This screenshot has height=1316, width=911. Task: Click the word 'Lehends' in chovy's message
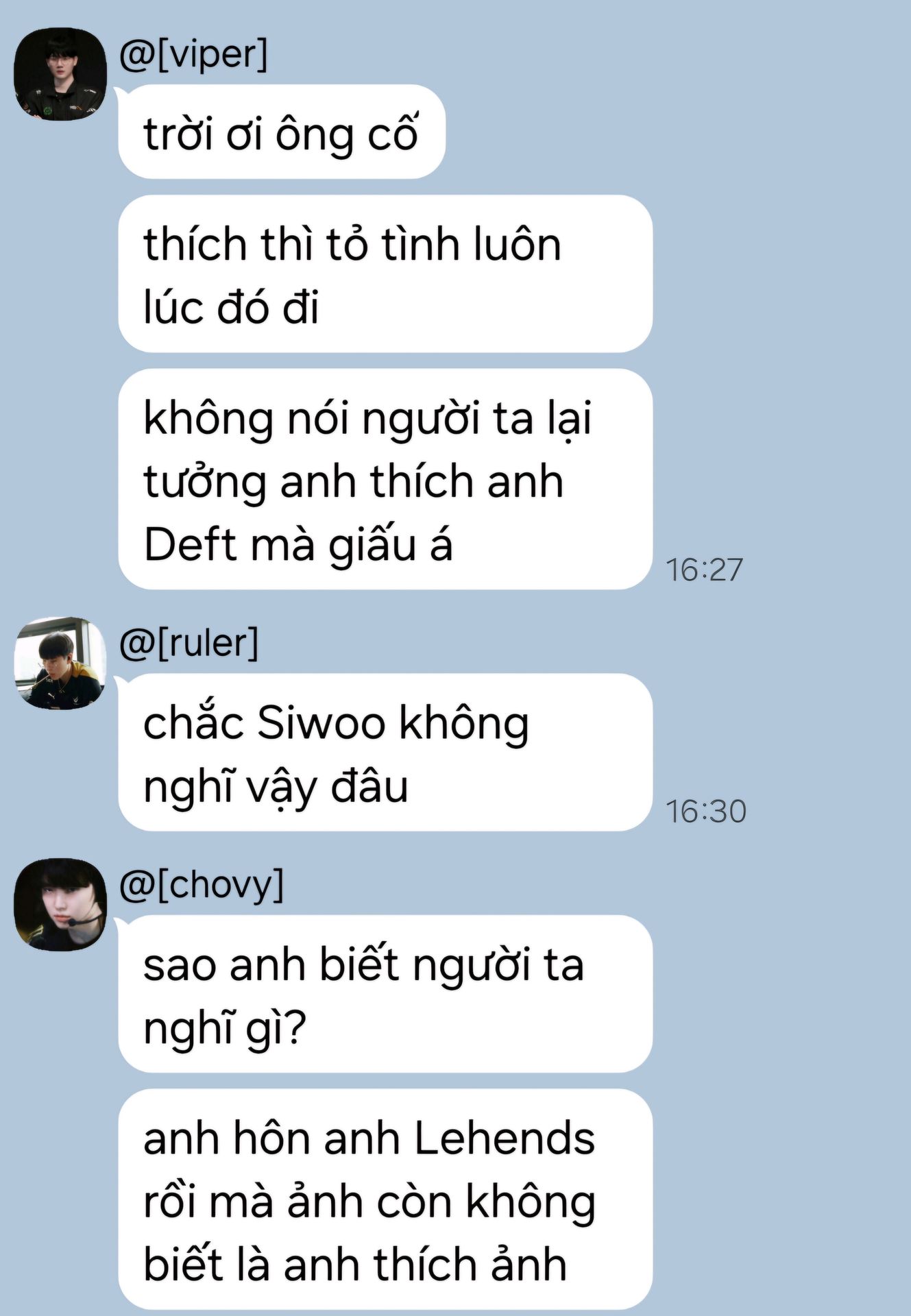click(505, 1138)
